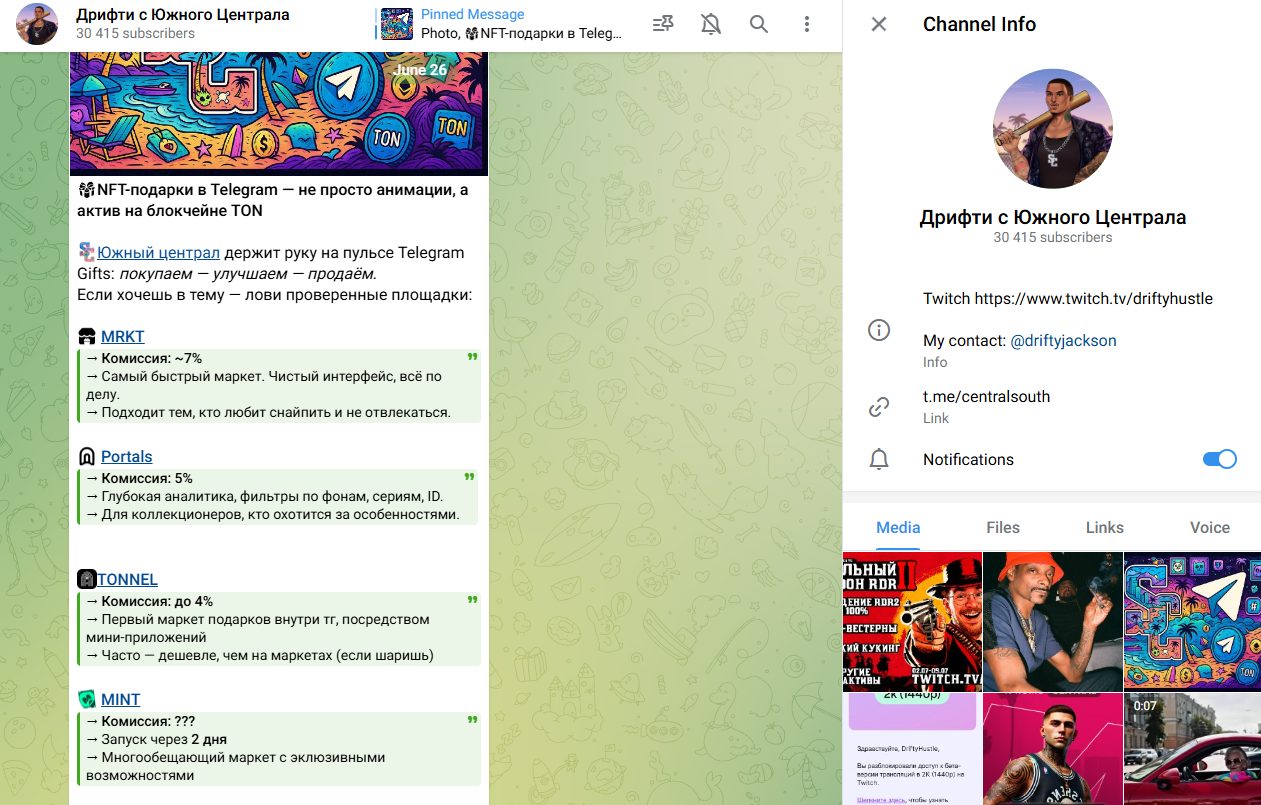Click the TONNEL emoji icon

(x=87, y=580)
